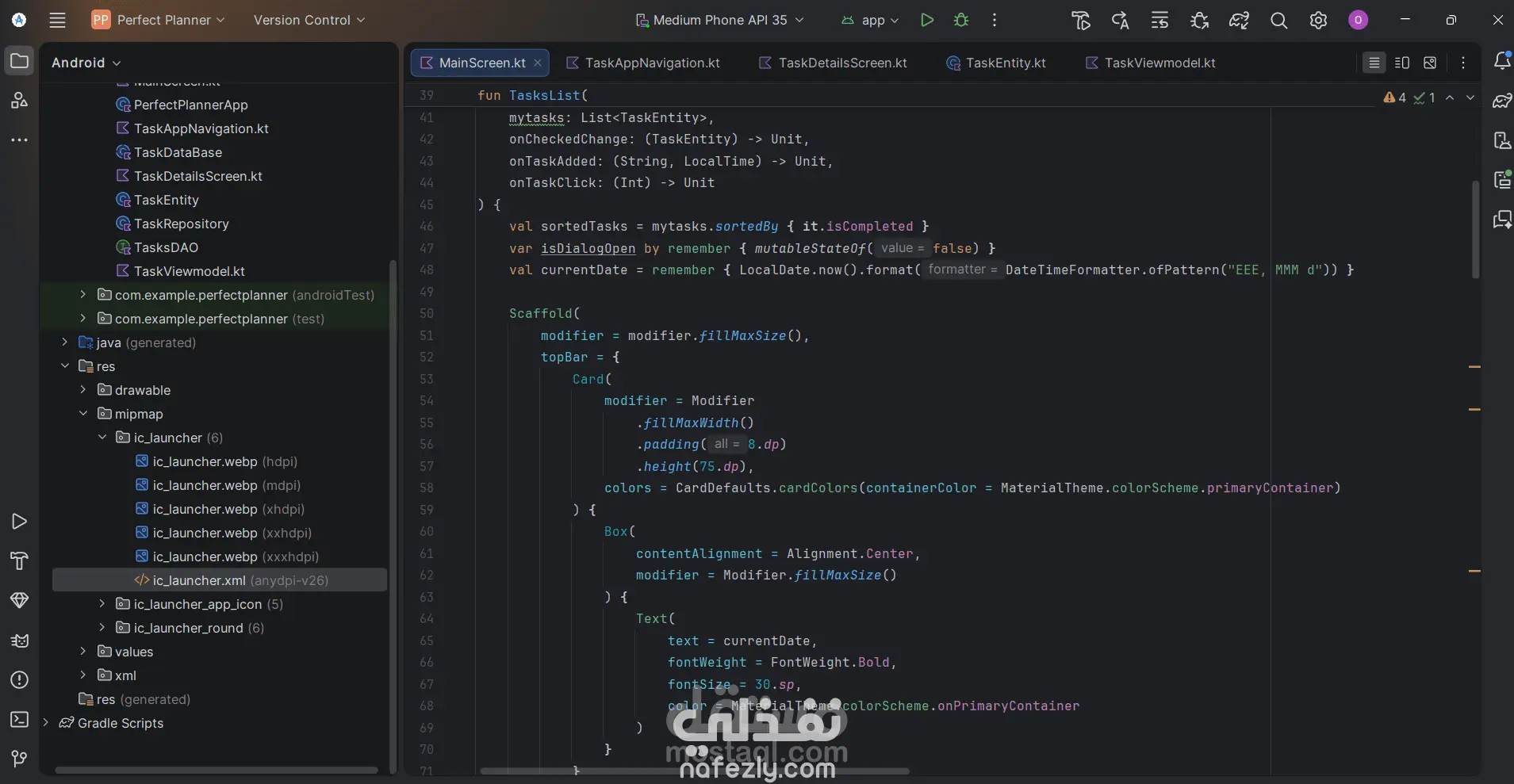Open the Medium Phone API 35 device selector

tap(720, 20)
